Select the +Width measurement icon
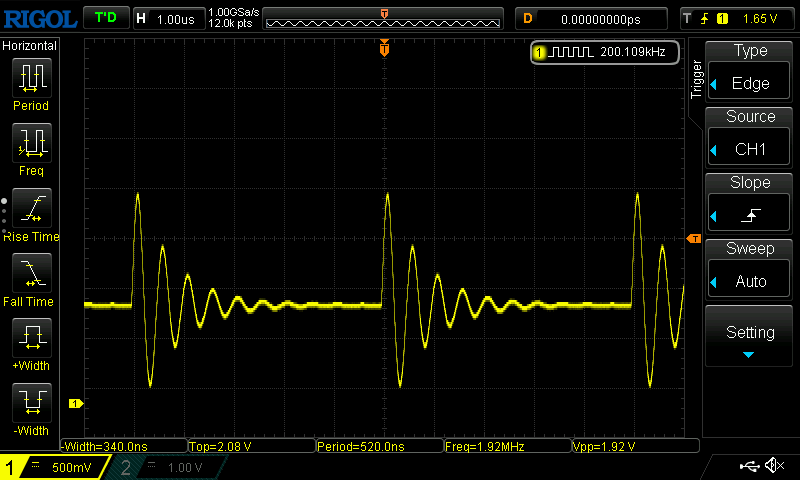The width and height of the screenshot is (800, 480). pos(32,338)
